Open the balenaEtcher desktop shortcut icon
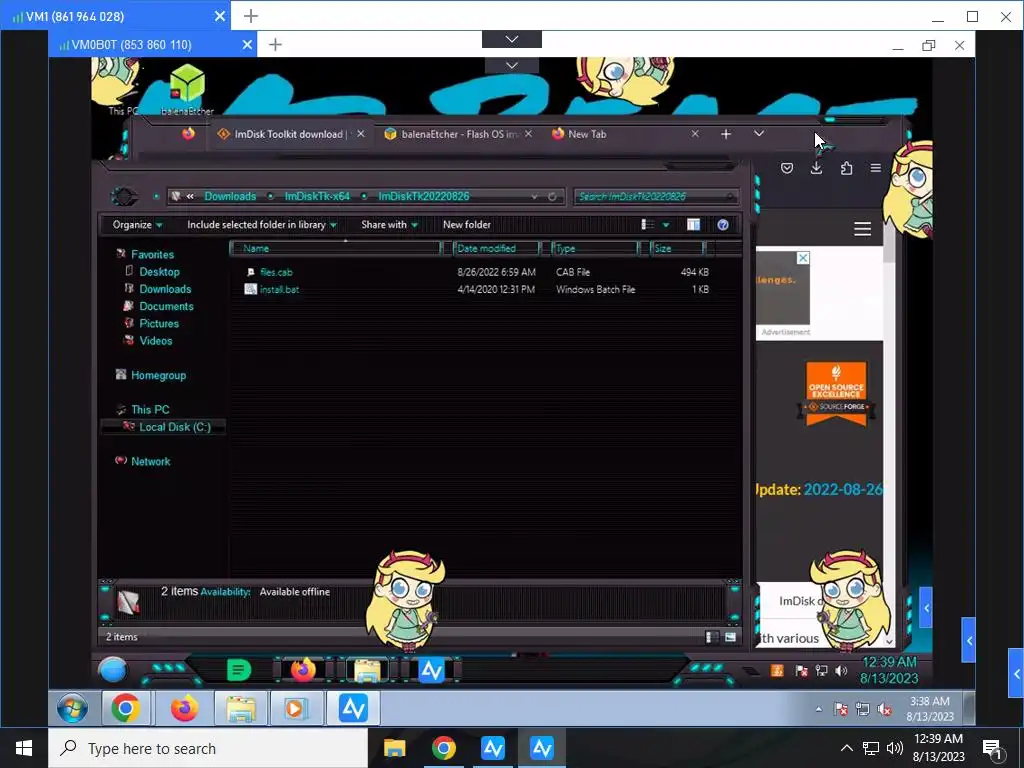Image resolution: width=1024 pixels, height=768 pixels. coord(187,89)
